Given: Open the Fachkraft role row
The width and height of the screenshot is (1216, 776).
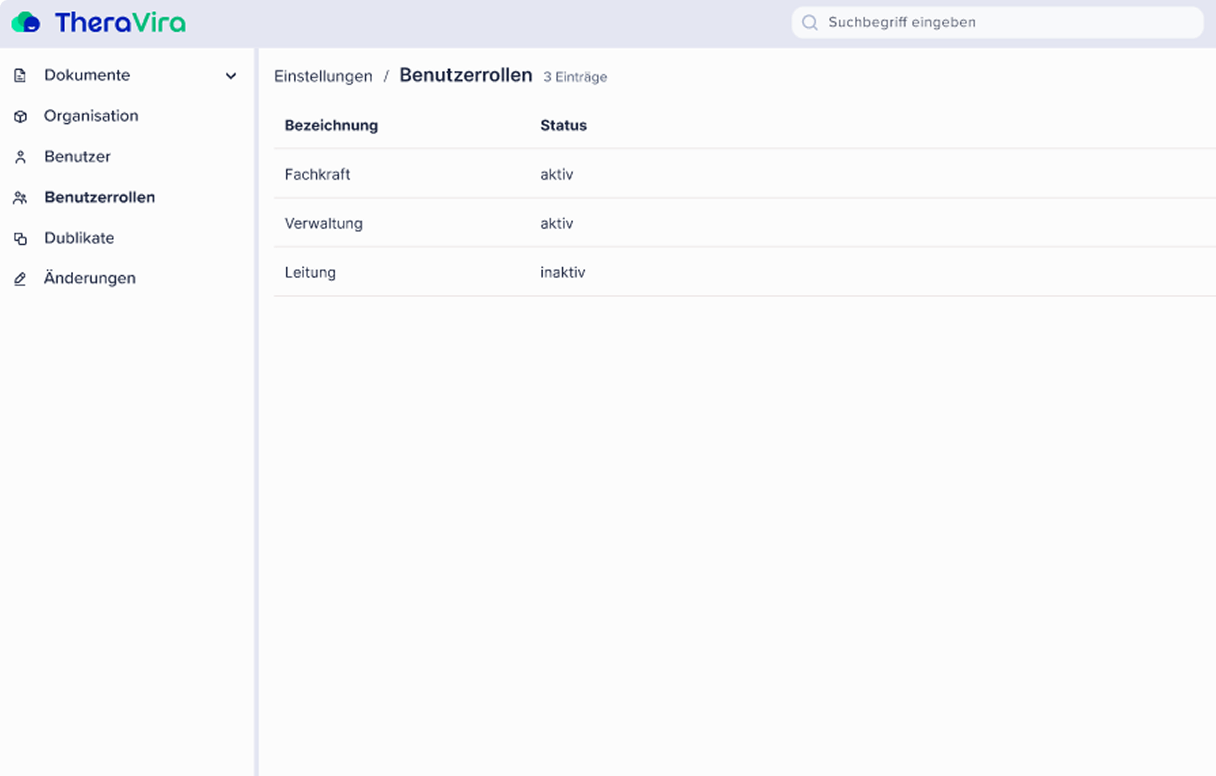Looking at the screenshot, I should point(317,175).
